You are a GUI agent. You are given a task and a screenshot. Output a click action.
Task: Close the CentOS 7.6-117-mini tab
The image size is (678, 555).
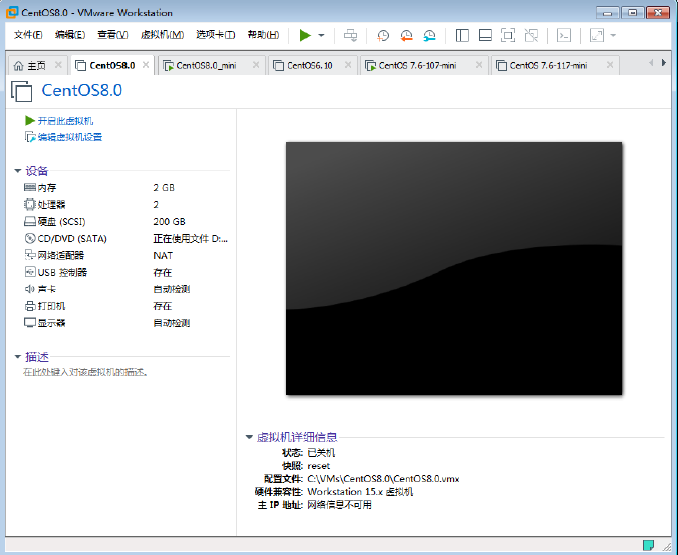[x=610, y=65]
